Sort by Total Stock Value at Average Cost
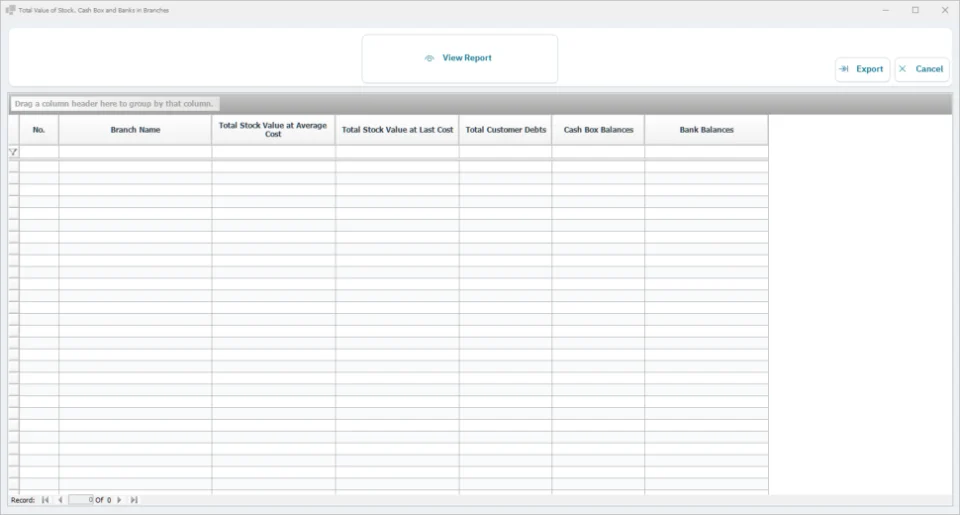Screen dimensions: 960x515 tap(273, 130)
